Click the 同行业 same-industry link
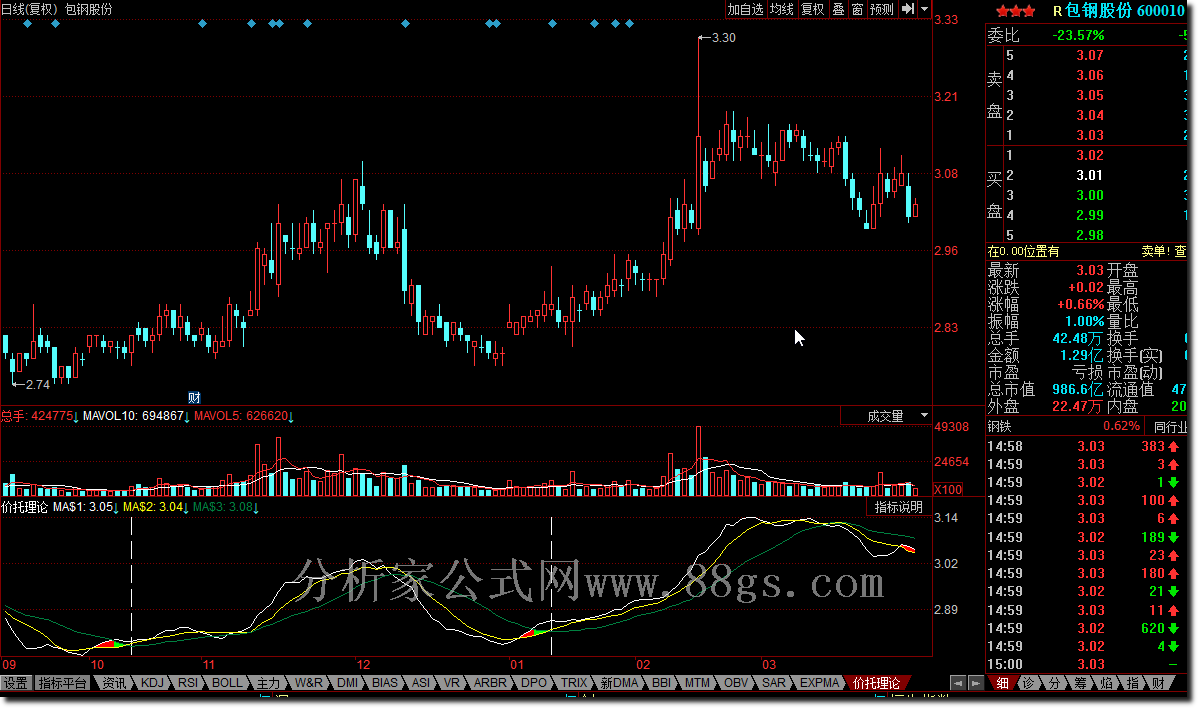This screenshot has height=708, width=1199. [x=1171, y=427]
